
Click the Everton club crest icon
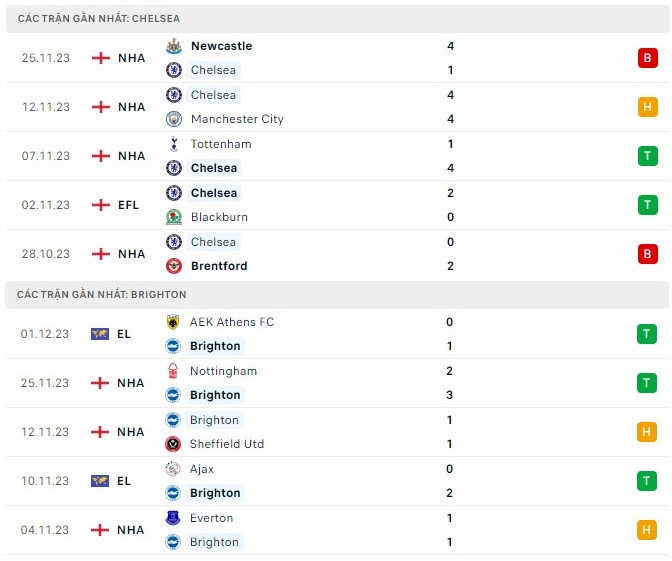click(174, 518)
